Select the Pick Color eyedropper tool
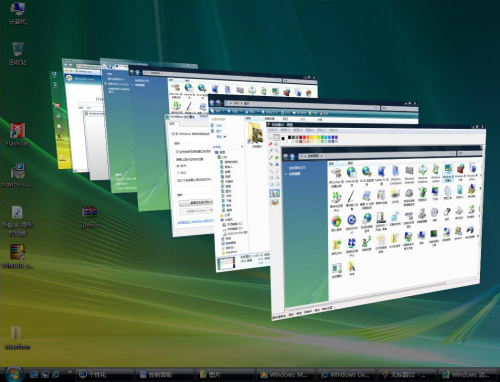This screenshot has width=500, height=382. (x=271, y=151)
